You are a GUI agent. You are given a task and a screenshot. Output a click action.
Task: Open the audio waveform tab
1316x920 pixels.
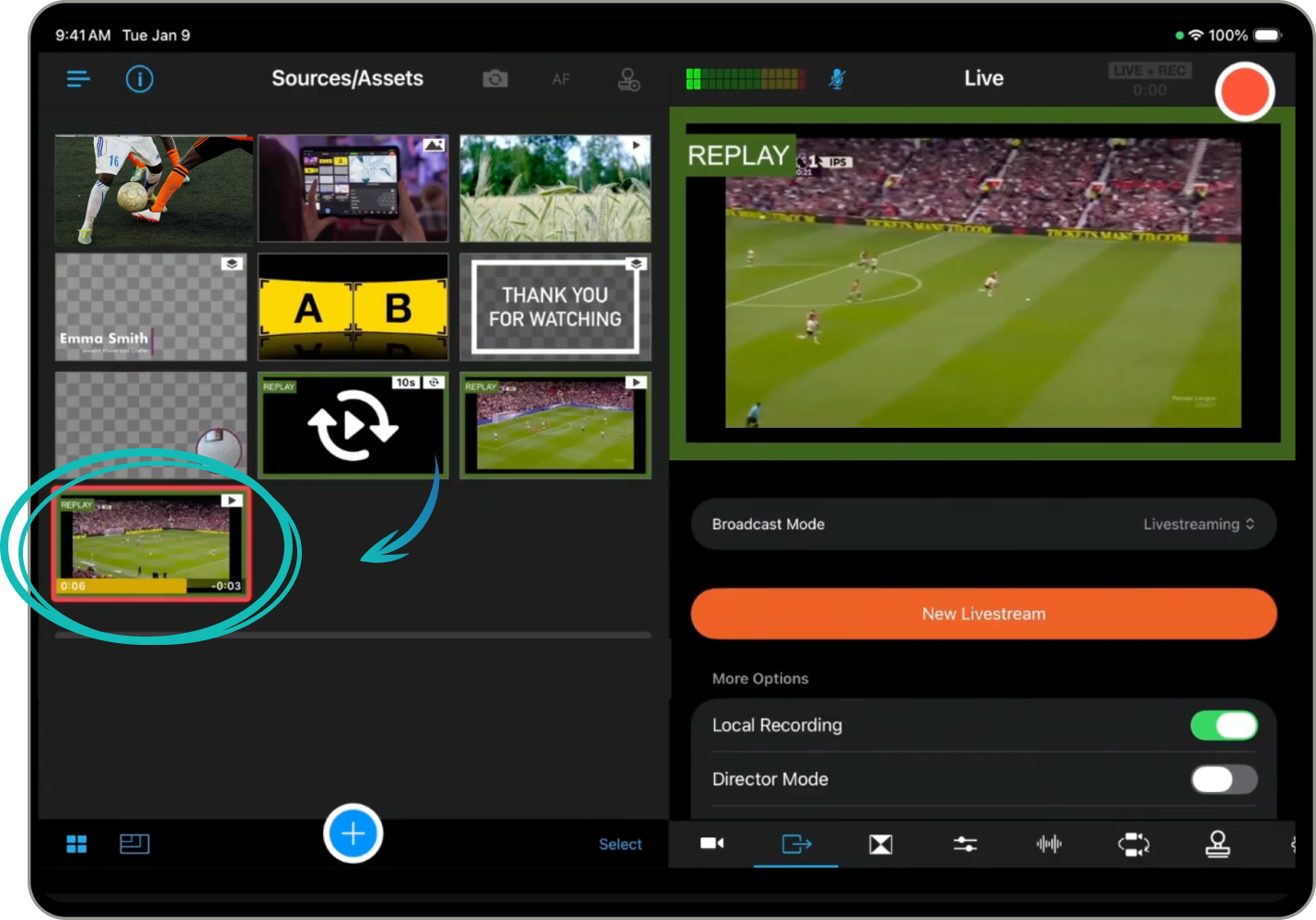pyautogui.click(x=1049, y=844)
